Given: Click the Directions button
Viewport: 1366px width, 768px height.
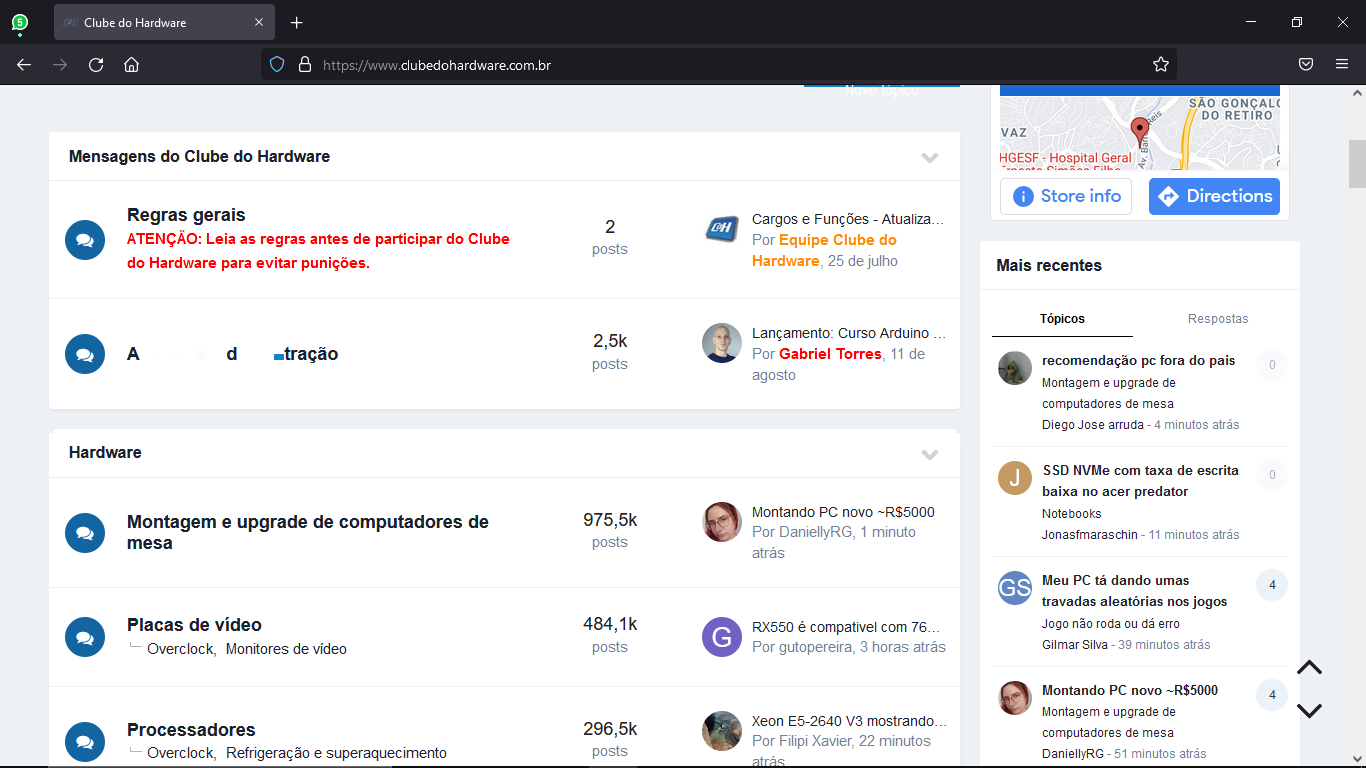Looking at the screenshot, I should [1214, 196].
